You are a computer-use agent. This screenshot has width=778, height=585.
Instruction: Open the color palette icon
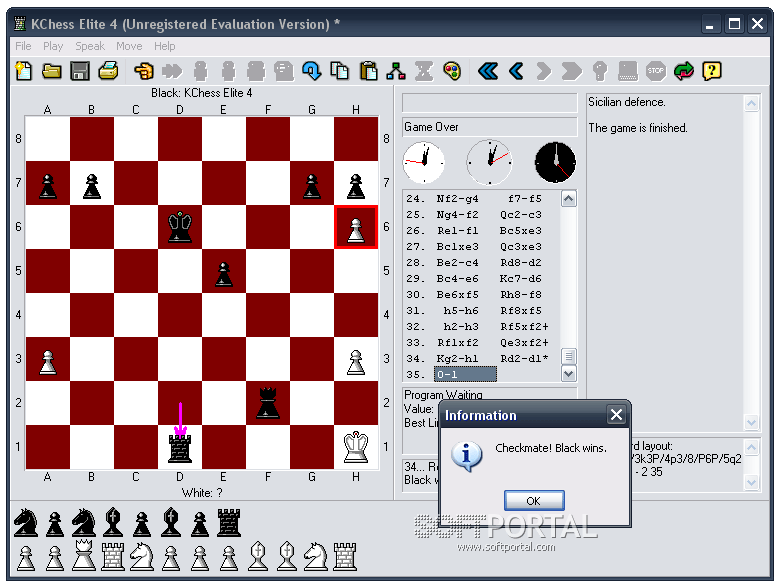click(452, 71)
